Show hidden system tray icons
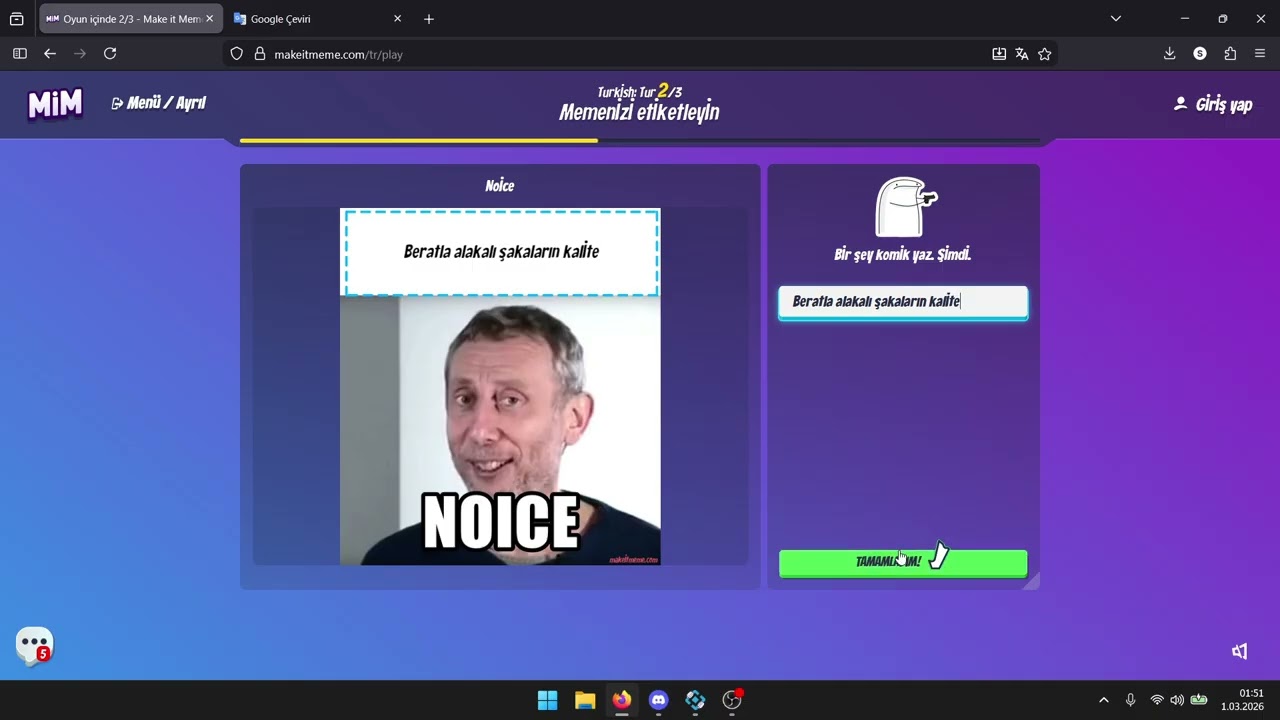The width and height of the screenshot is (1280, 720). click(1104, 700)
